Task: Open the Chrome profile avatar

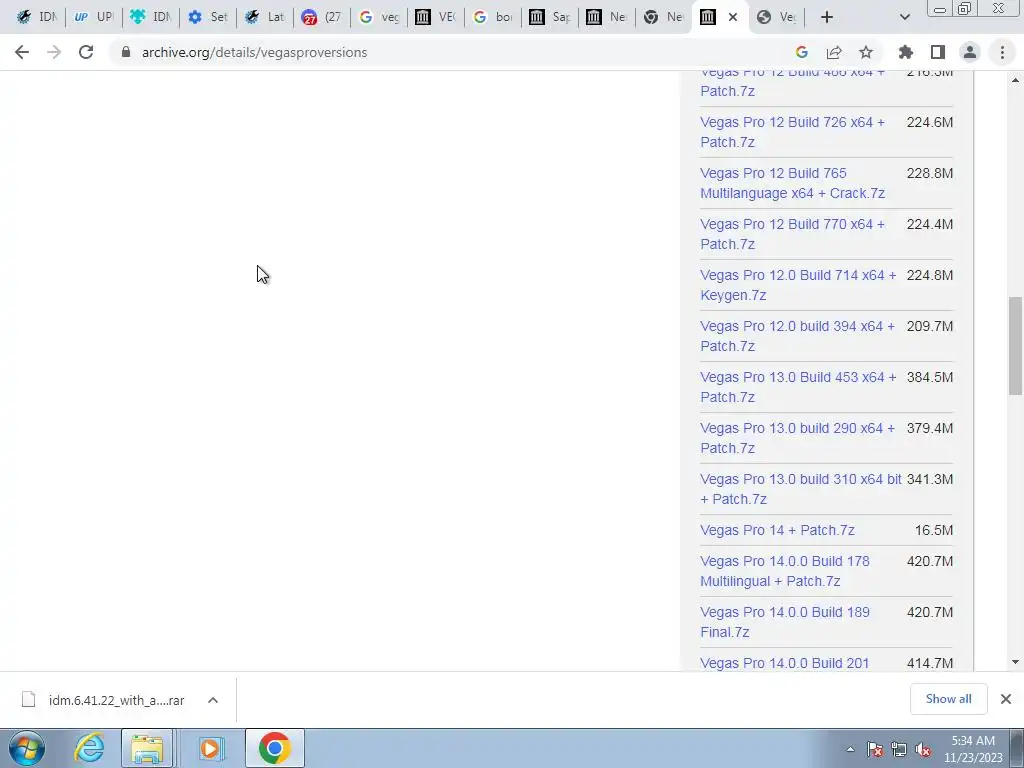Action: pyautogui.click(x=970, y=52)
